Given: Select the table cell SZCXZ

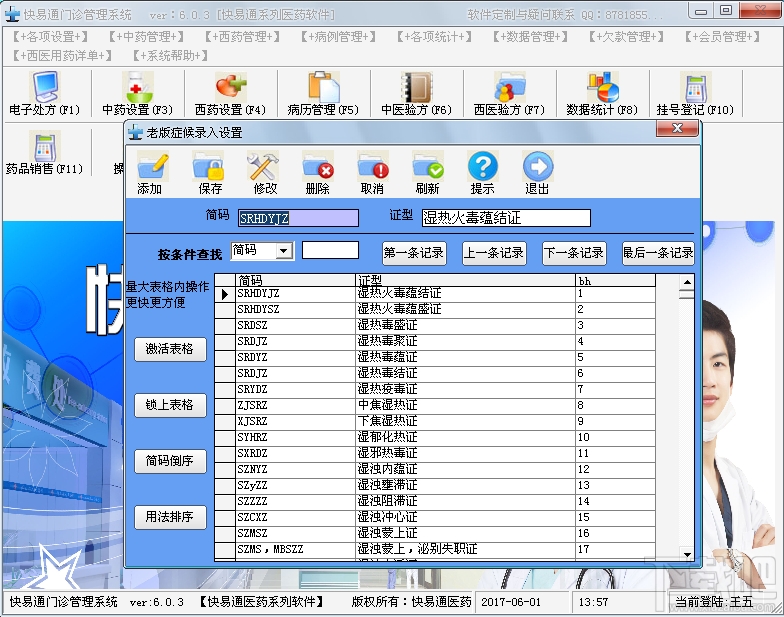Looking at the screenshot, I should (295, 518).
